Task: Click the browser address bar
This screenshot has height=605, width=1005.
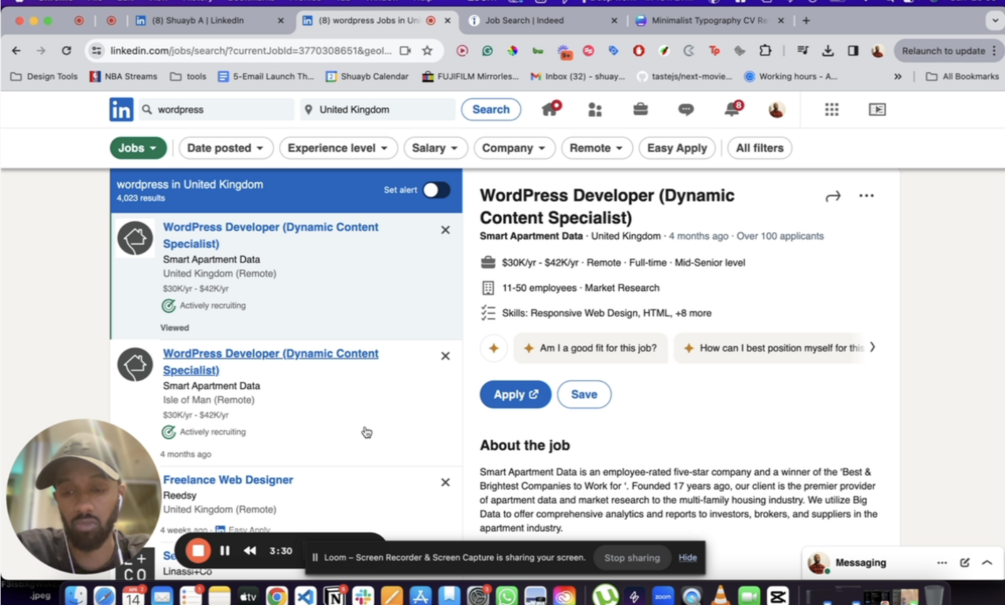Action: 250,51
